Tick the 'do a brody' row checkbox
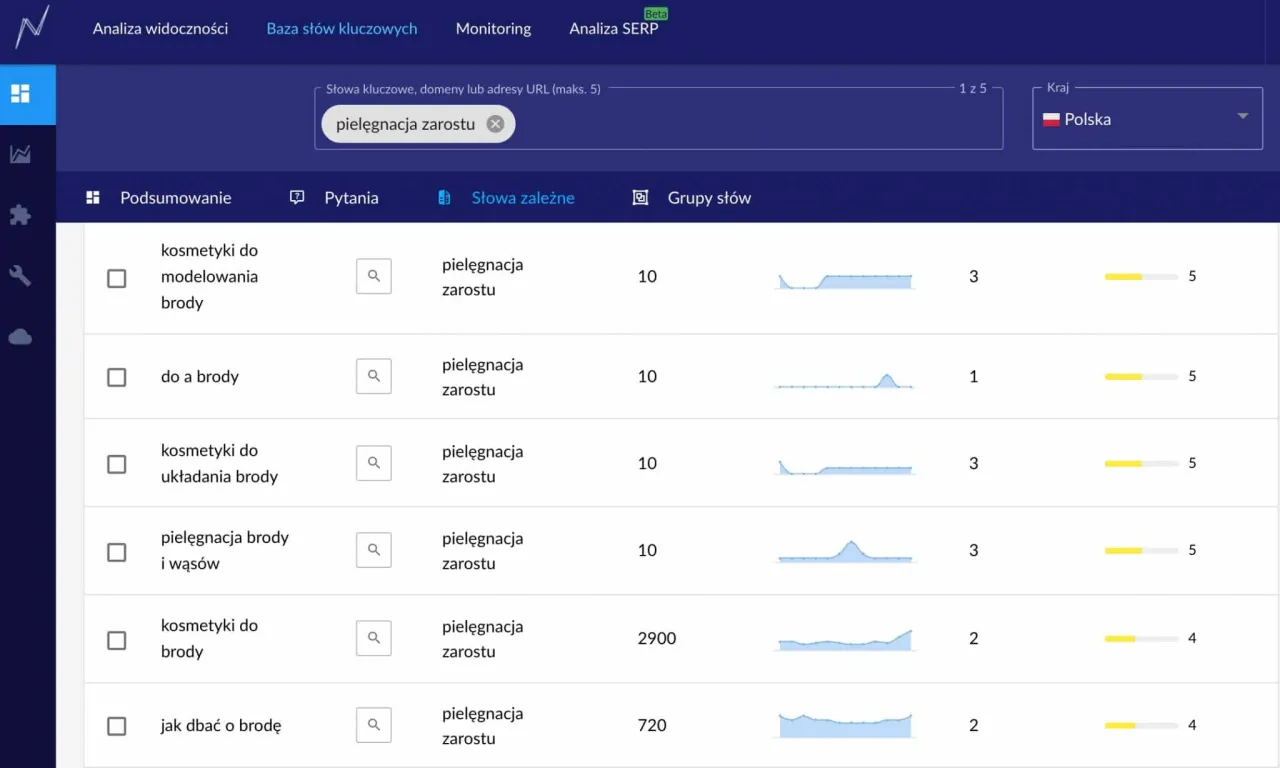1280x768 pixels. point(117,377)
